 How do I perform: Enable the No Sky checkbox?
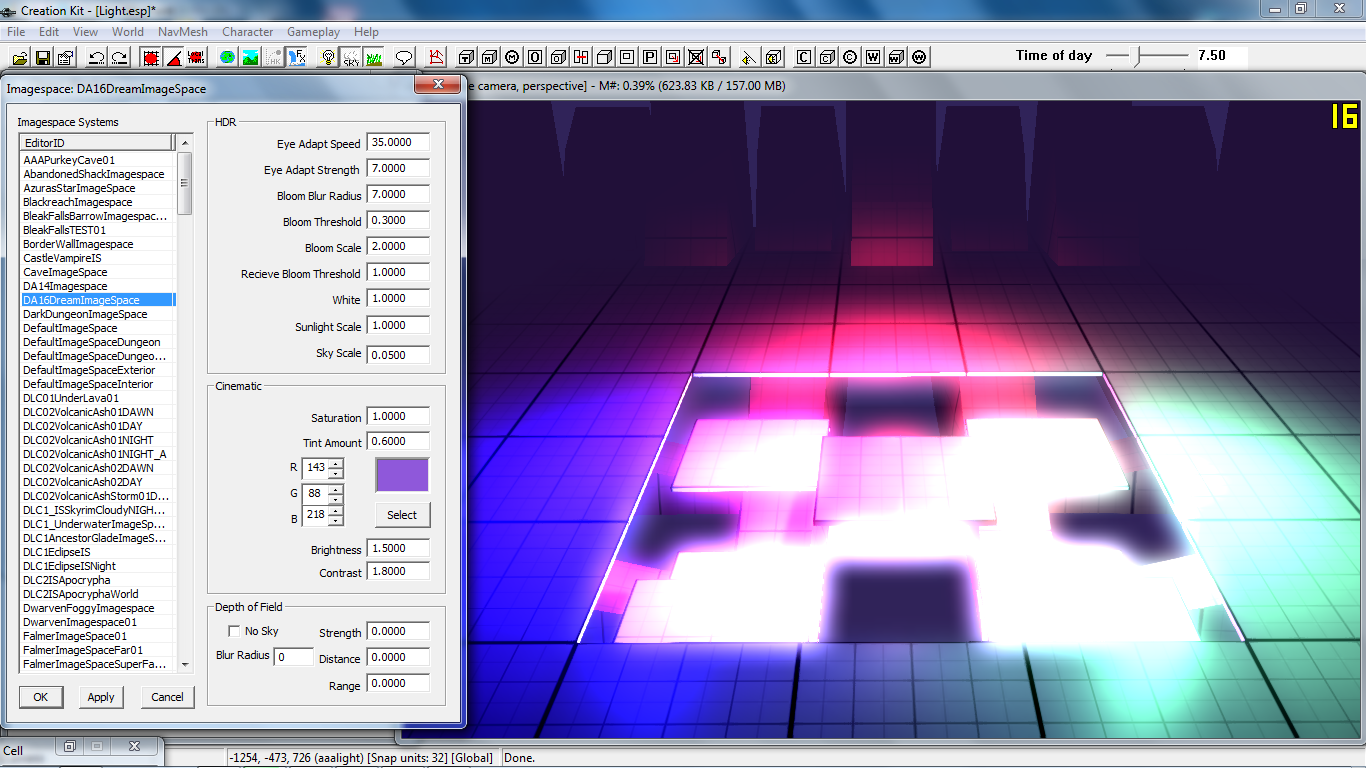(234, 631)
